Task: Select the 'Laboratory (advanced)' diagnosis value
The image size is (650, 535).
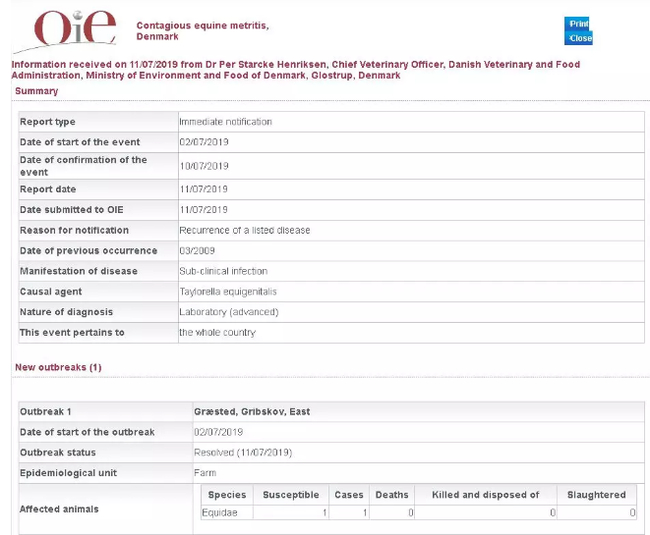Action: click(x=228, y=312)
